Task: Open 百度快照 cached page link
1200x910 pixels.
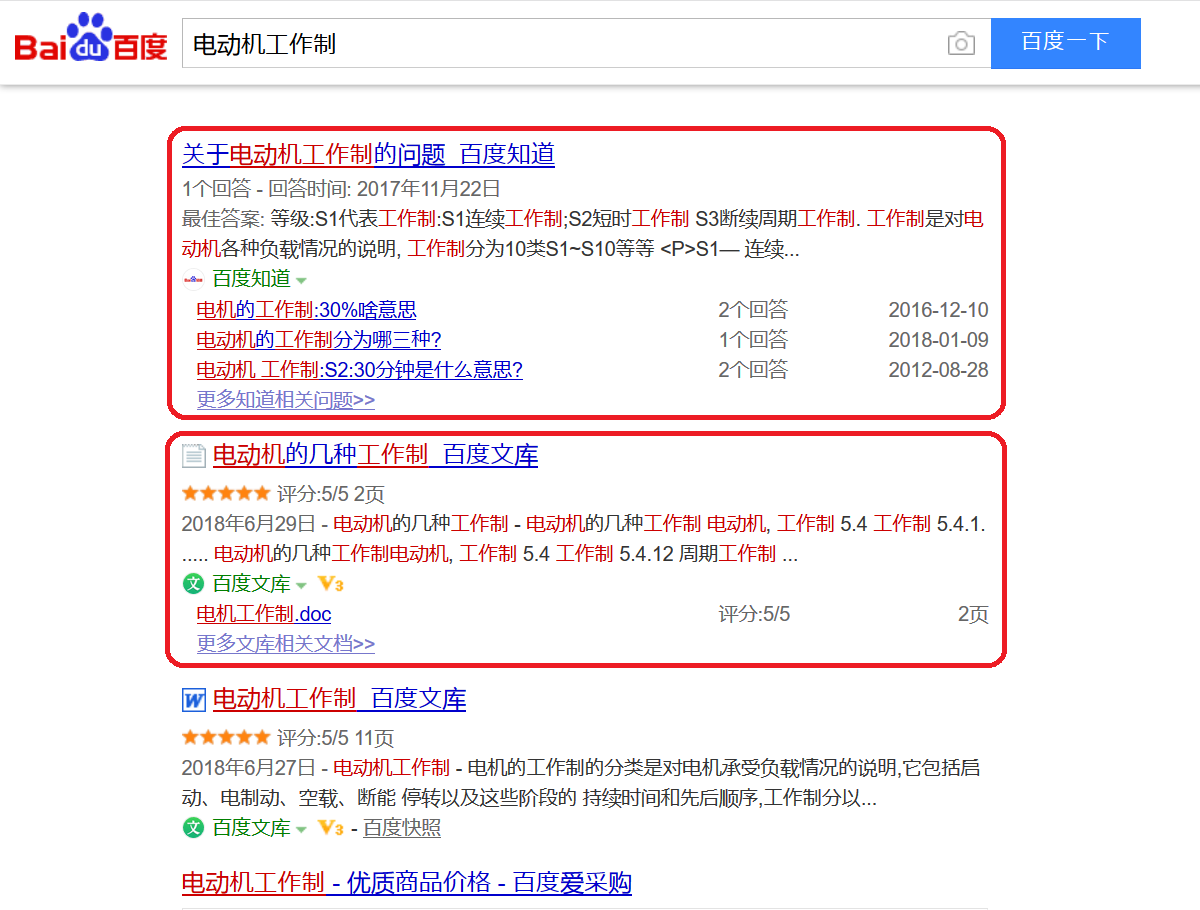Action: (x=402, y=828)
